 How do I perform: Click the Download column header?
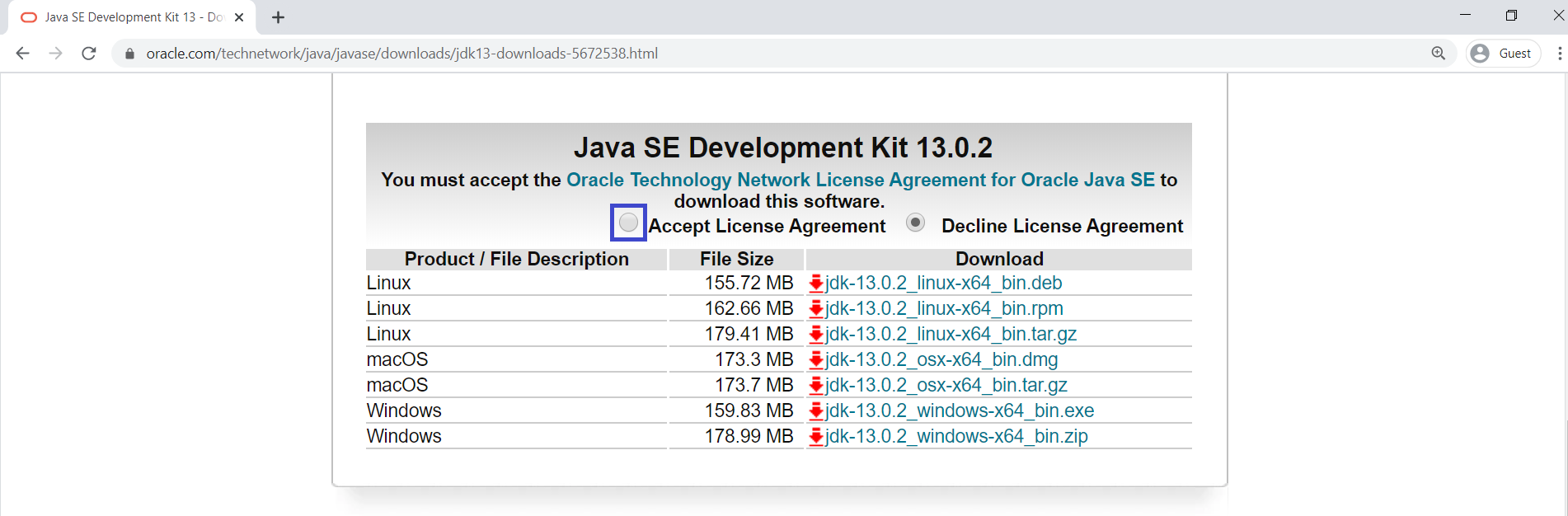click(999, 259)
